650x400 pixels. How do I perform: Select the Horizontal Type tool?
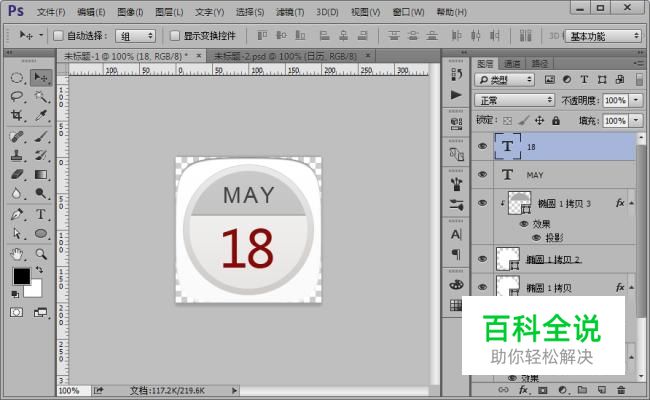[41, 214]
